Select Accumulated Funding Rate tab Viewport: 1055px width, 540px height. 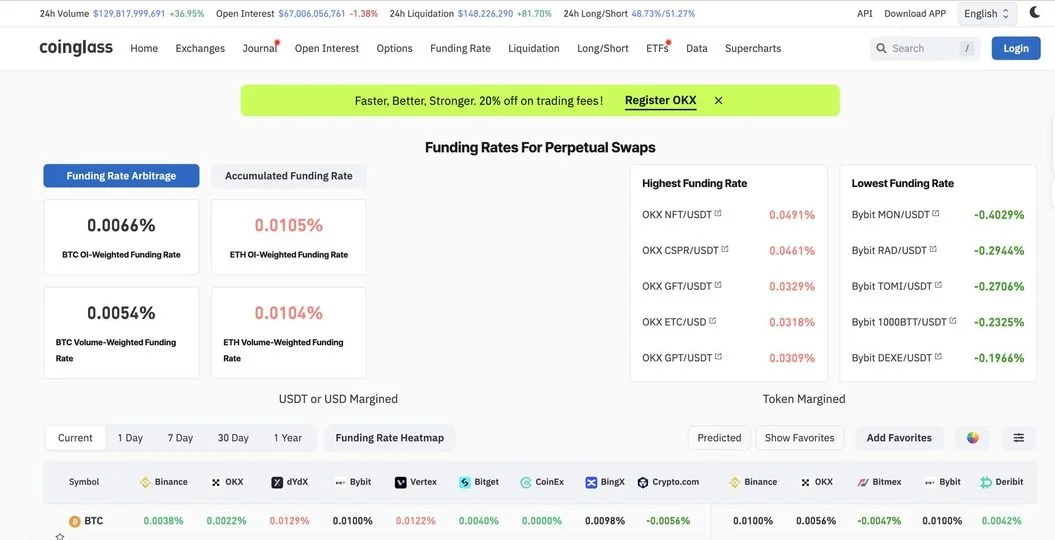click(x=289, y=176)
